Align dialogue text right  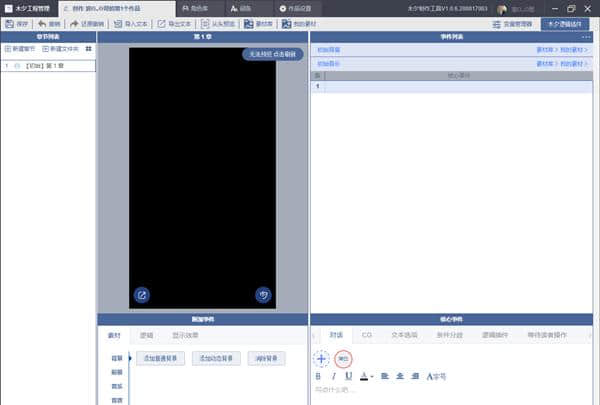click(x=415, y=376)
